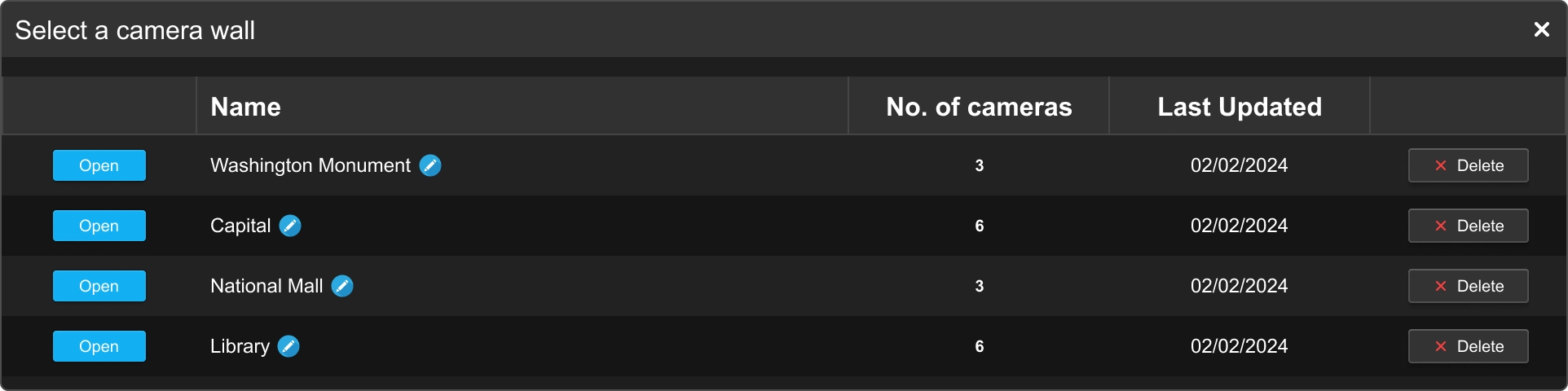Image resolution: width=1568 pixels, height=391 pixels.
Task: Click edit pencil icon next to Capital
Action: 290,226
